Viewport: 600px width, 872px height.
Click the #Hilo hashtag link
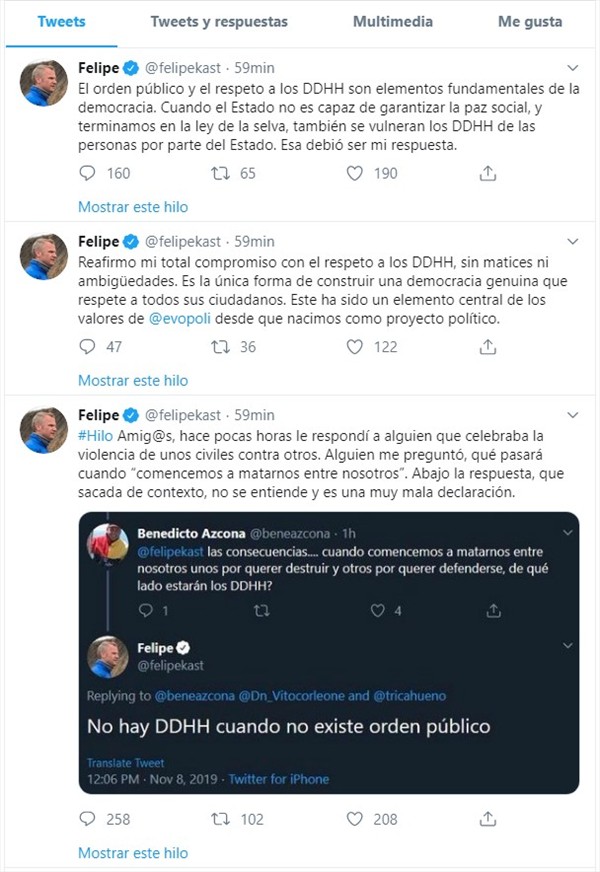pos(96,435)
